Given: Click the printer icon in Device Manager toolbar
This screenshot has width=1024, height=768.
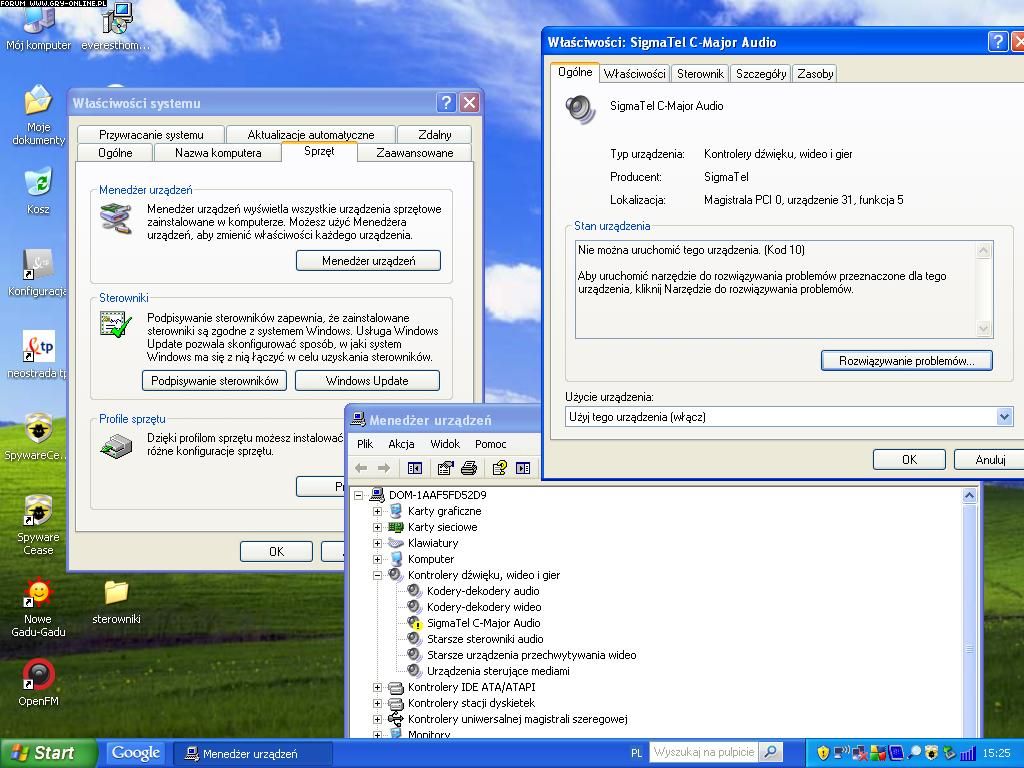Looking at the screenshot, I should 469,468.
